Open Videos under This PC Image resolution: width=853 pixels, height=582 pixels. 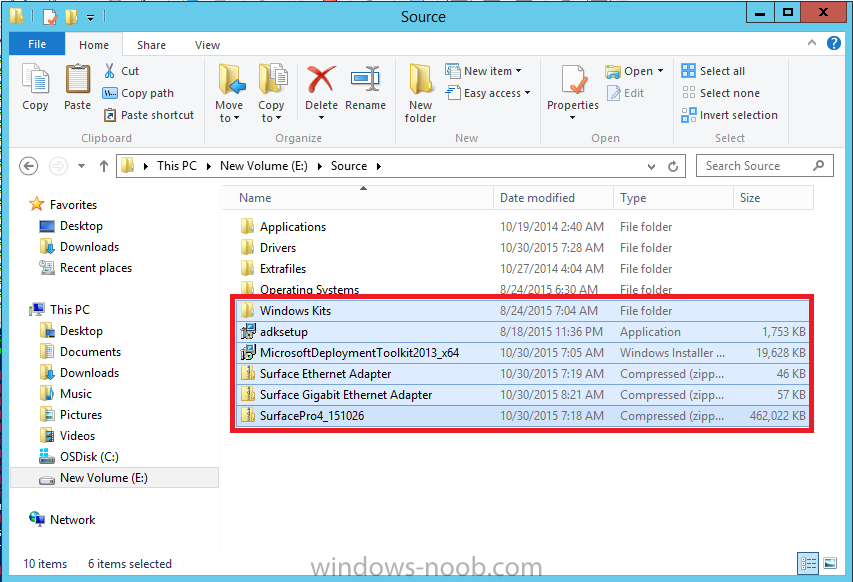(77, 436)
